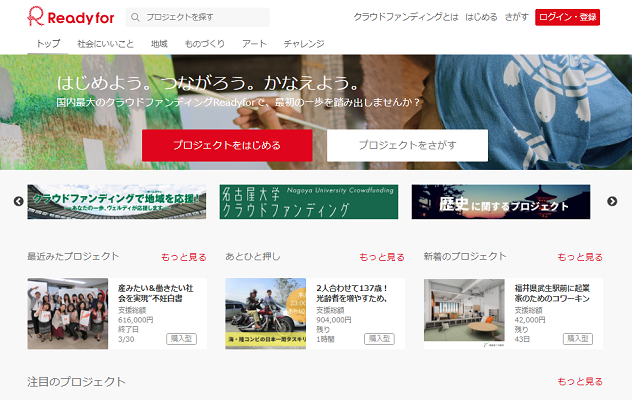Open the さがす header link
632x400 pixels.
516,17
